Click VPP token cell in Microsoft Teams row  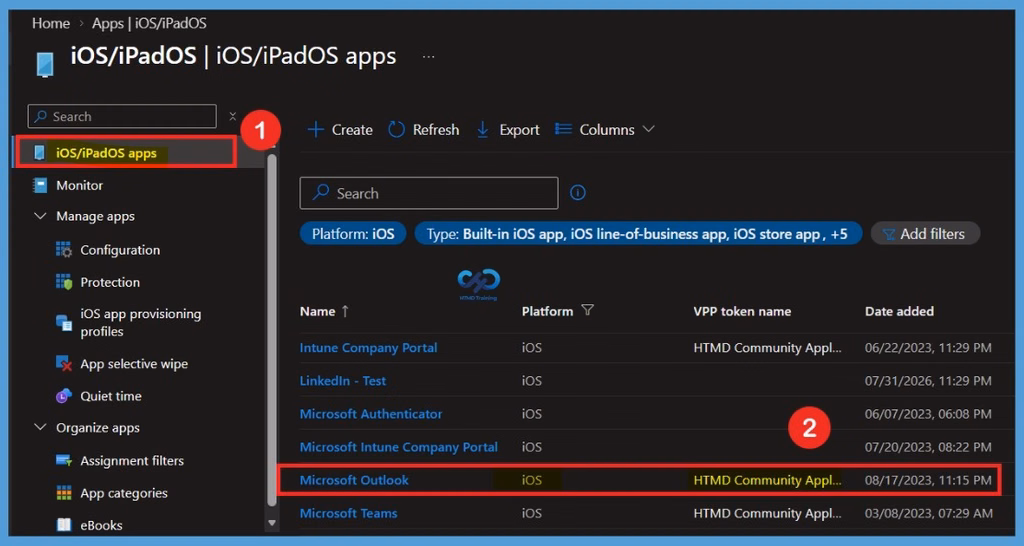[x=767, y=513]
